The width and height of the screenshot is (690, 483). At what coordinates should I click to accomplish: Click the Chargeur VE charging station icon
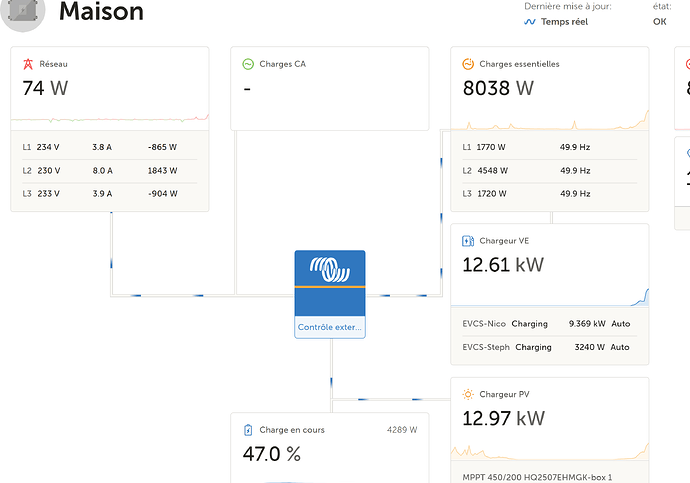click(468, 241)
